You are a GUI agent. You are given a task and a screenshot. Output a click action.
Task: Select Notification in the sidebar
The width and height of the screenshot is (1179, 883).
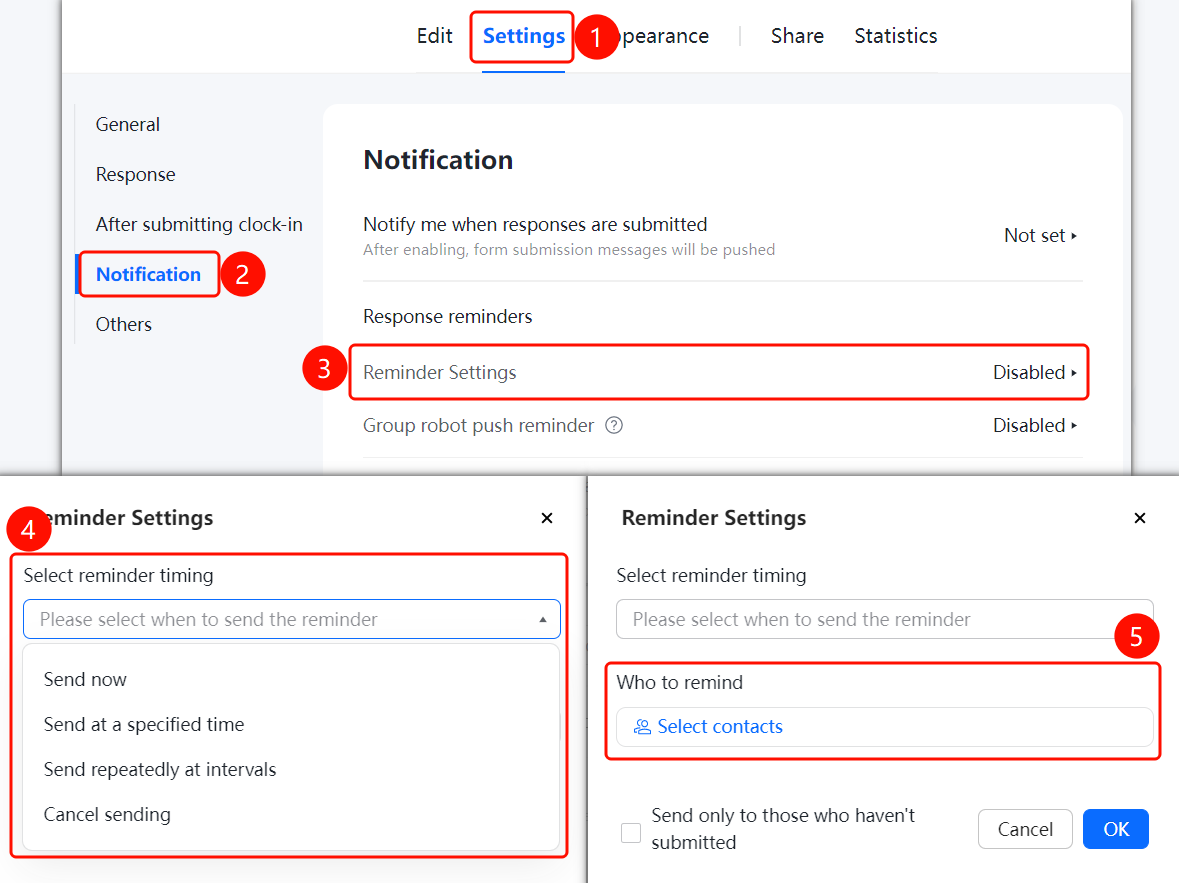[x=148, y=275]
